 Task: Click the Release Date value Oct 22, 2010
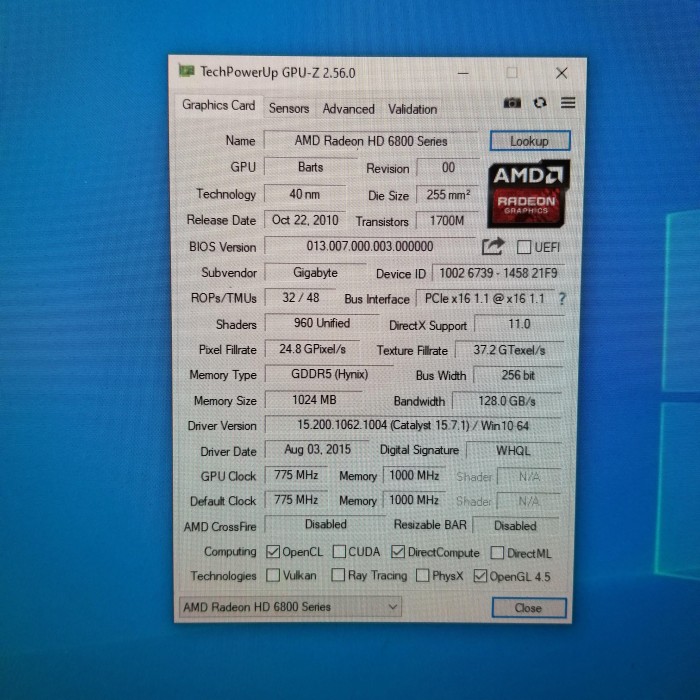tap(305, 220)
